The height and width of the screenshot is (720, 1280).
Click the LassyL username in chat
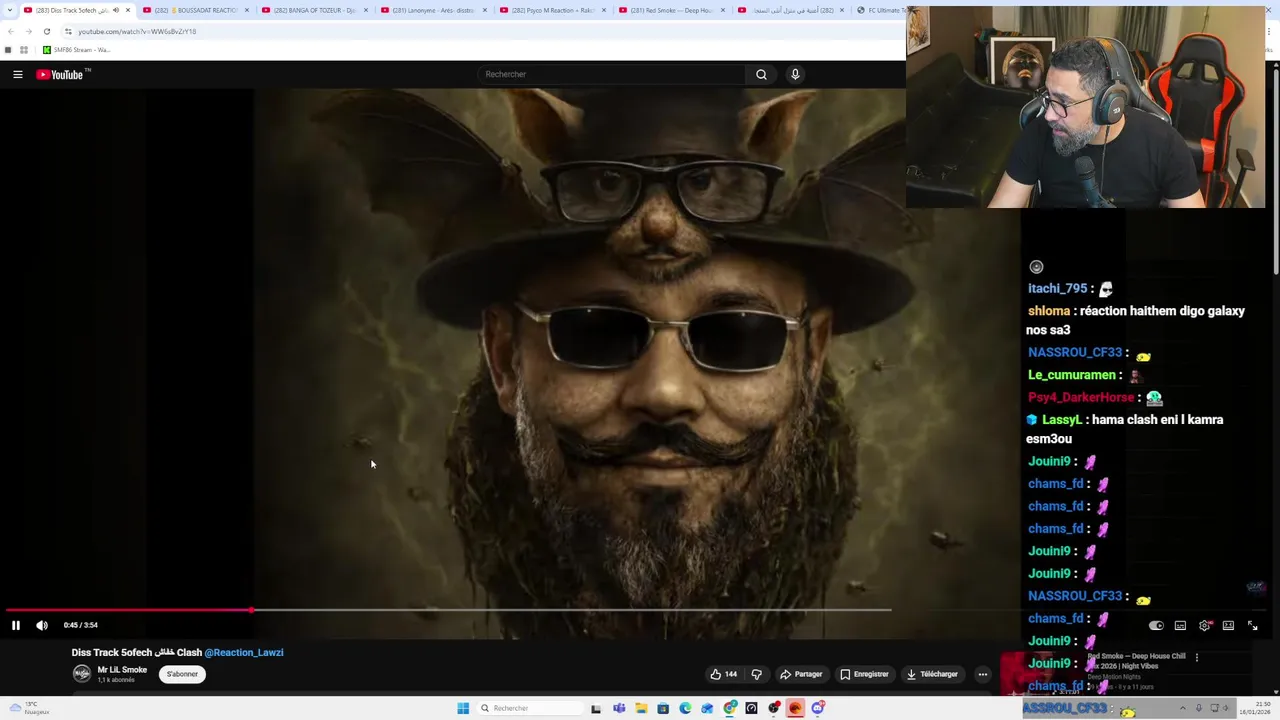[x=1061, y=420]
